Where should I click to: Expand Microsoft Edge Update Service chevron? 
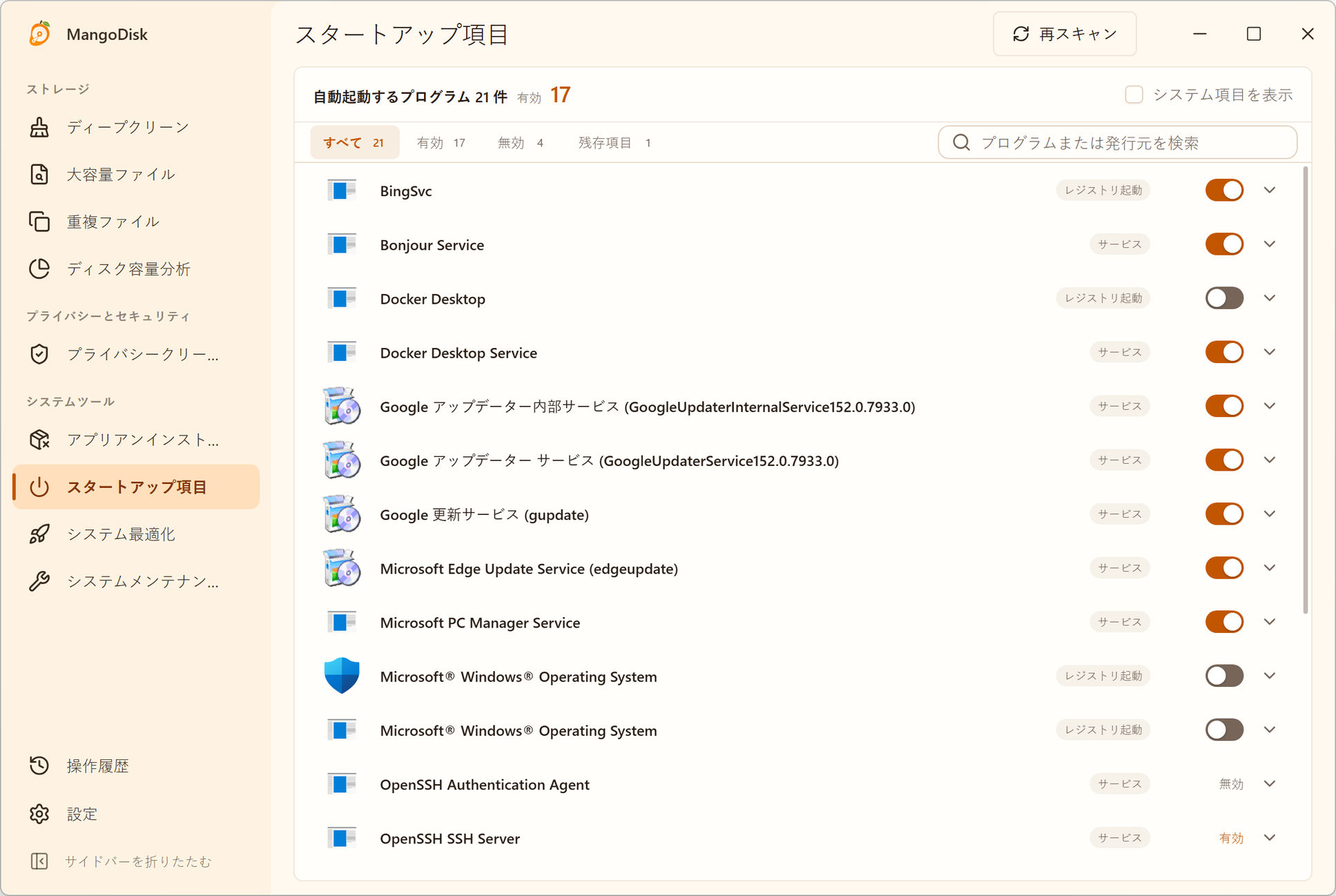point(1270,568)
